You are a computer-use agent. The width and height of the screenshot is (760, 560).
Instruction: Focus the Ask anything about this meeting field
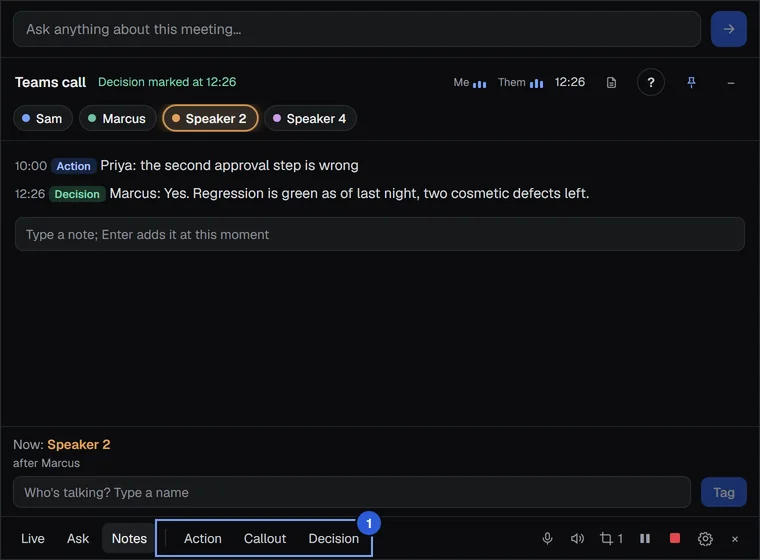(x=357, y=29)
